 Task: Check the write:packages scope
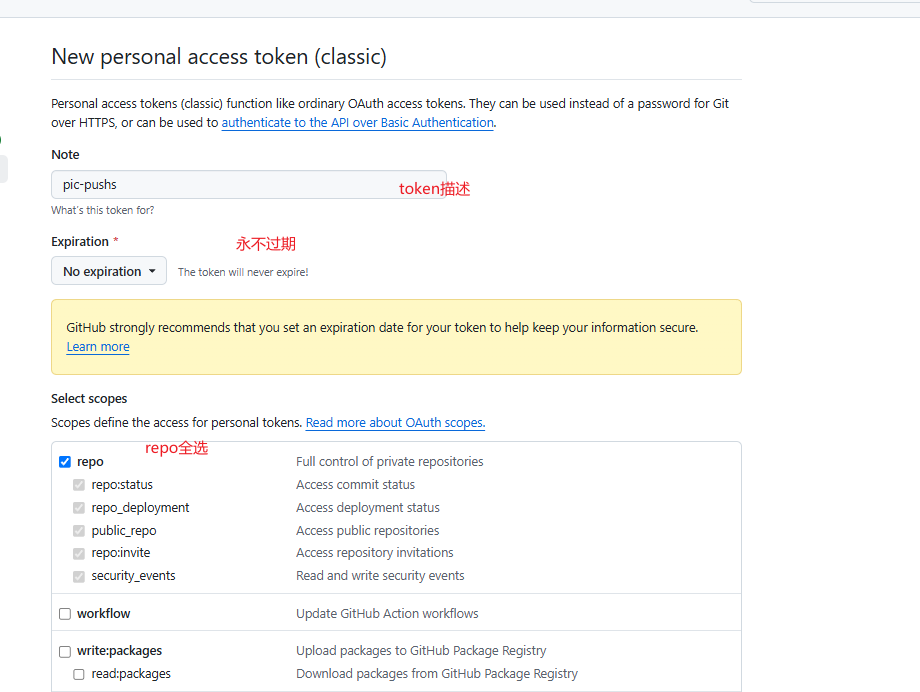coord(65,651)
